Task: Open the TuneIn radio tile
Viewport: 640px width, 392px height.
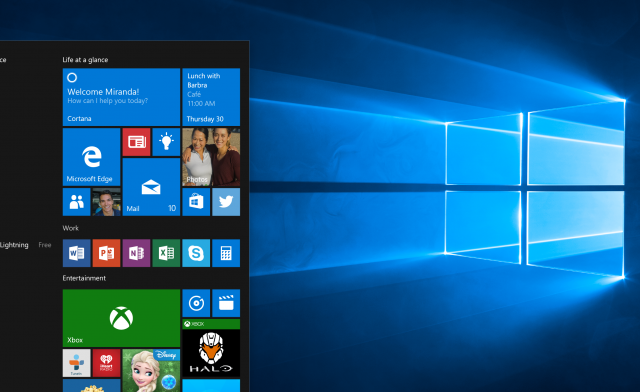Action: (x=76, y=363)
